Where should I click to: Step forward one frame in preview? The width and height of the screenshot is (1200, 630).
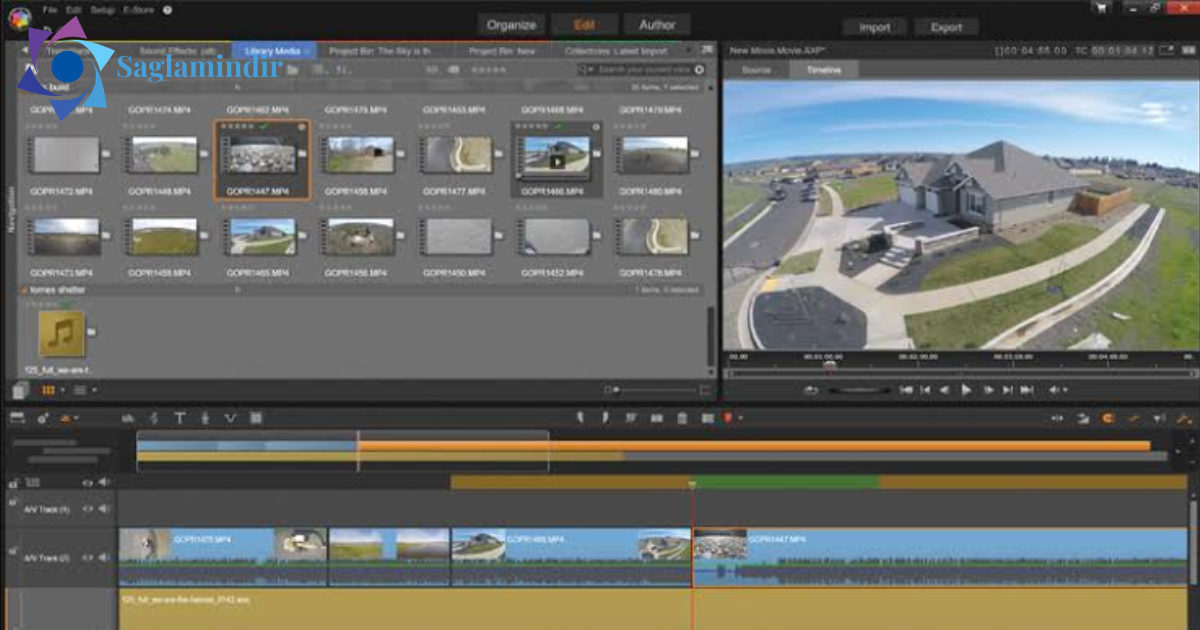coord(988,390)
